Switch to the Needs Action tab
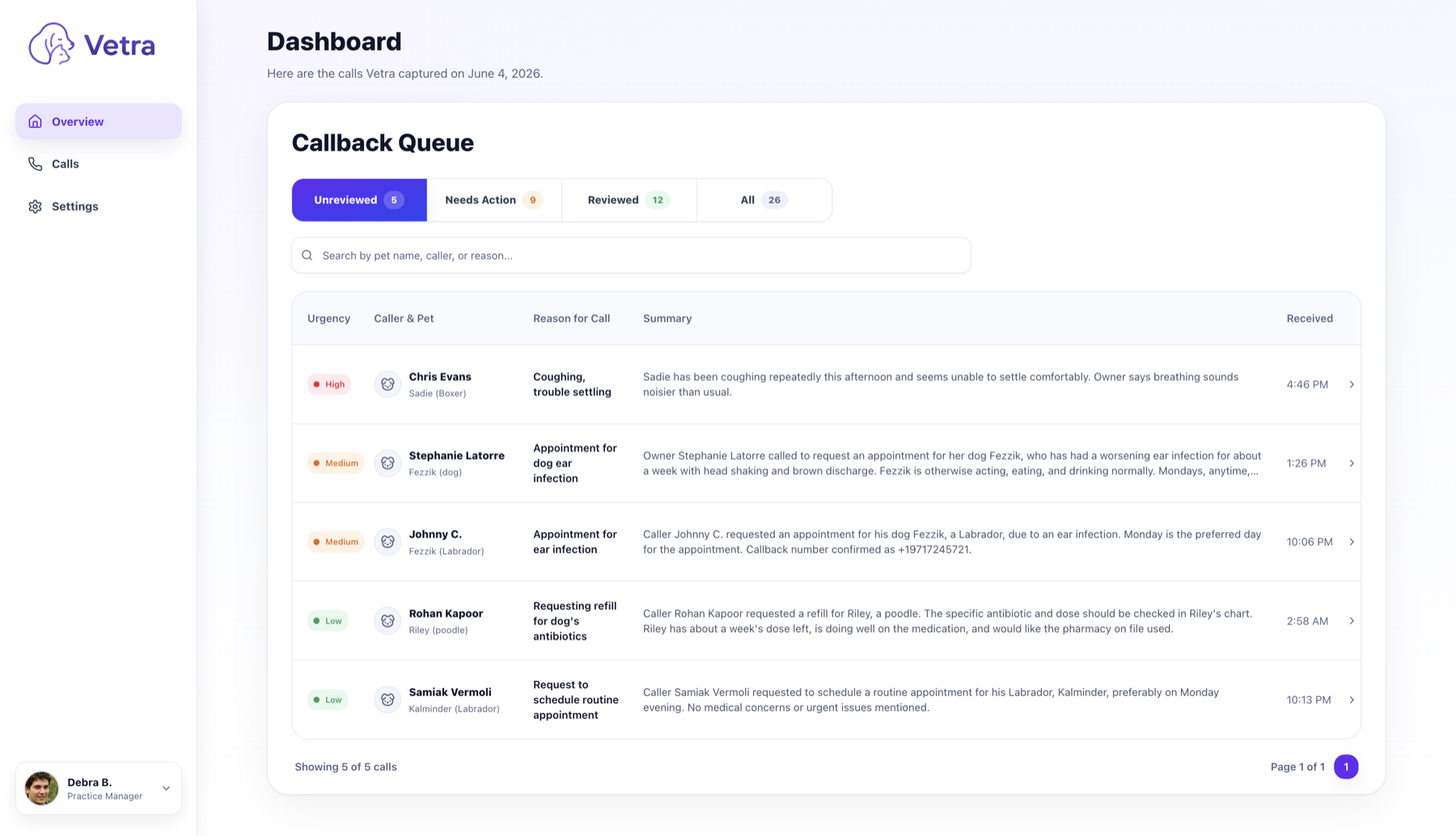Viewport: 1456px width, 836px height. (494, 200)
